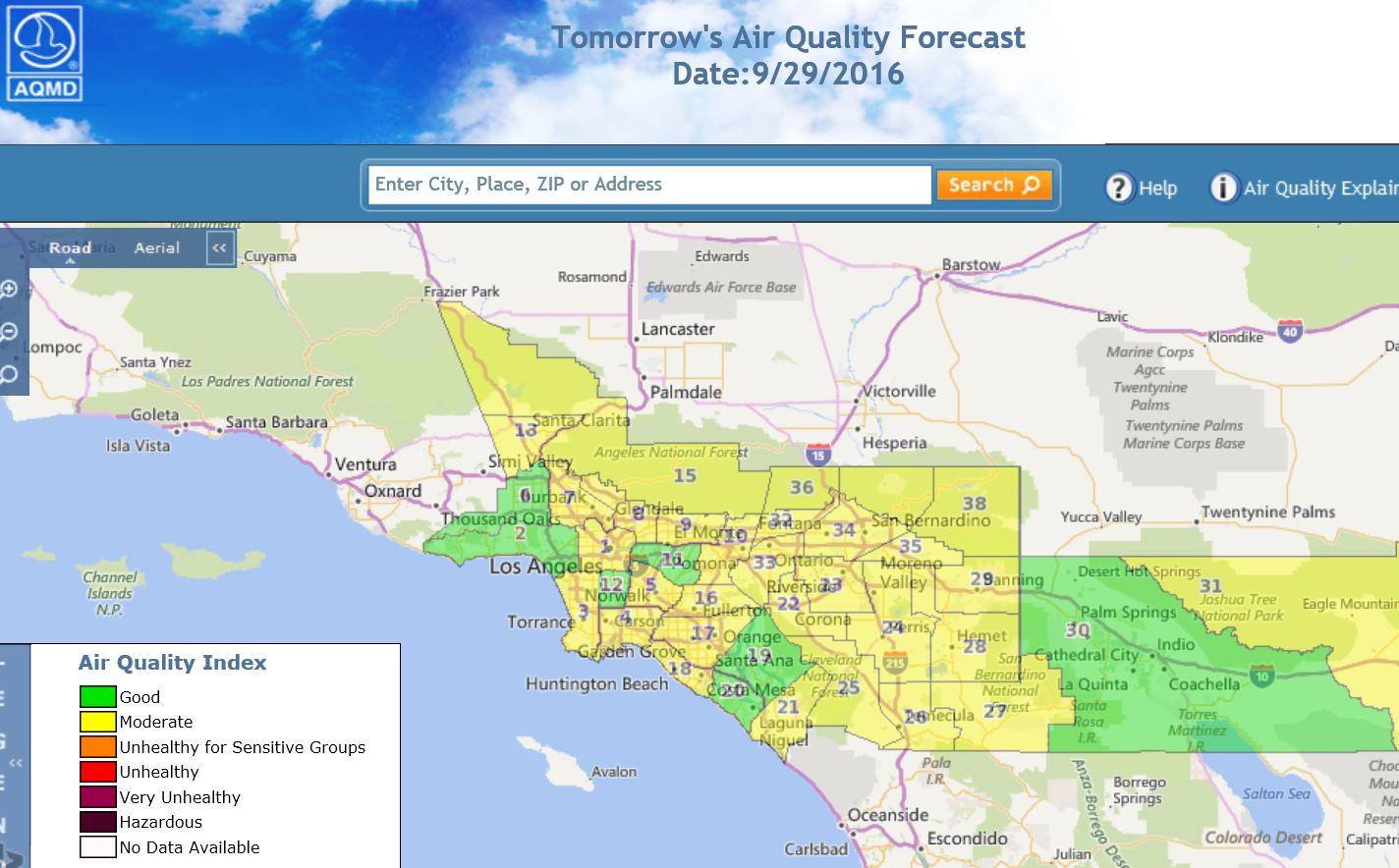Click area 21 near Laguna Niguel
The width and height of the screenshot is (1399, 868).
click(788, 707)
